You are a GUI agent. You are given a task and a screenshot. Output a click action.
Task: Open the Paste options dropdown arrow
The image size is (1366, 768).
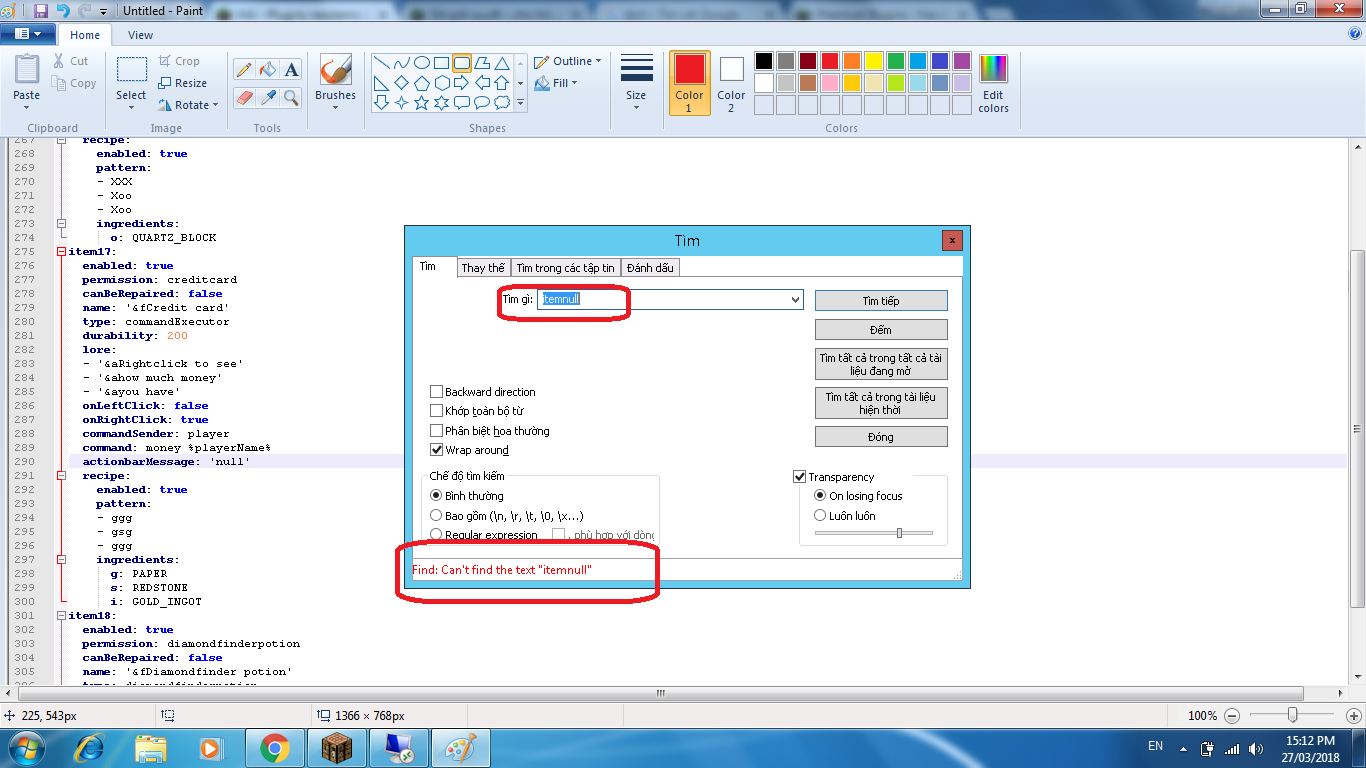tap(27, 108)
